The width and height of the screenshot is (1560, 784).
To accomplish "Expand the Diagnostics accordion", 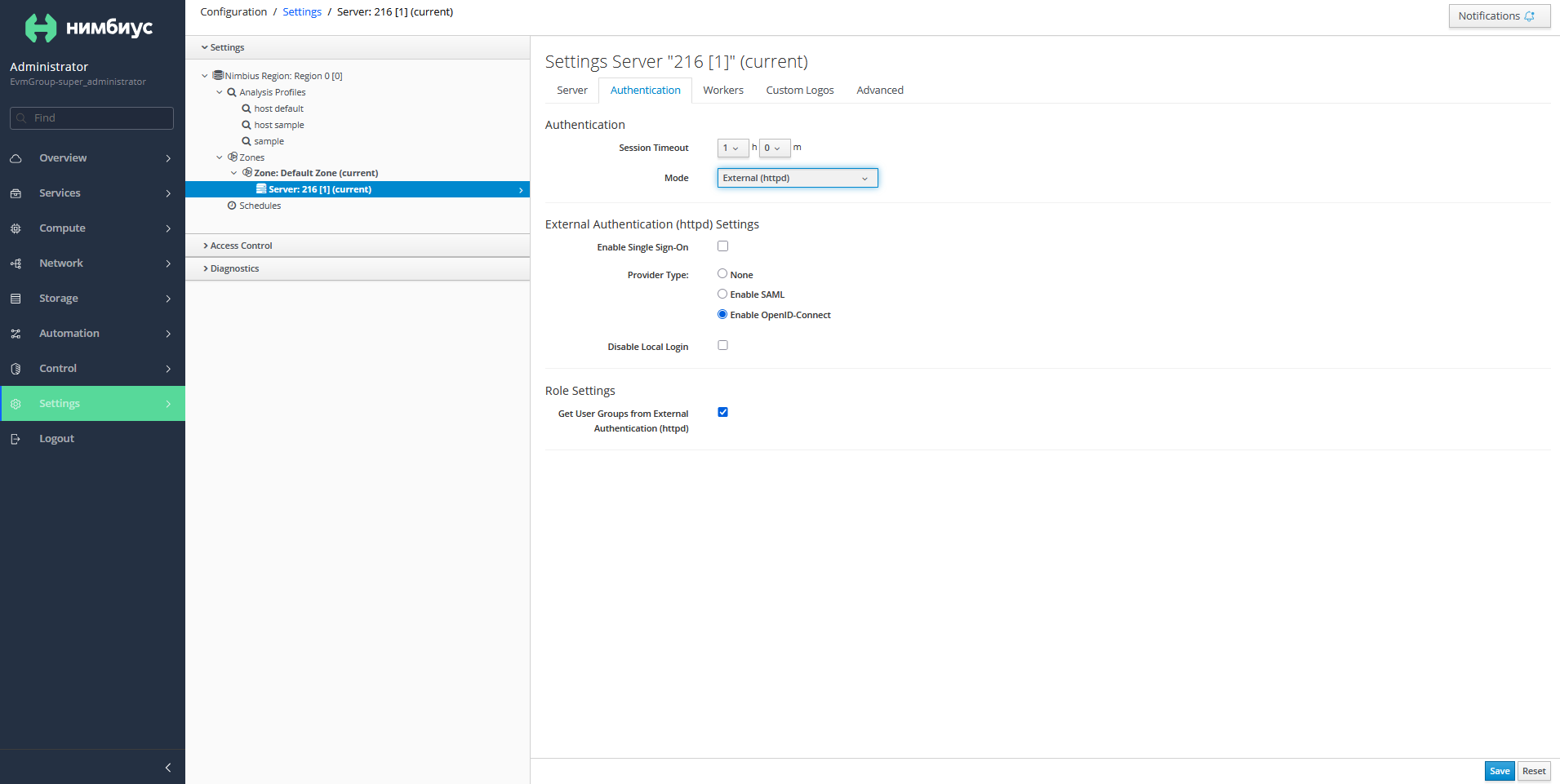I will tap(358, 268).
